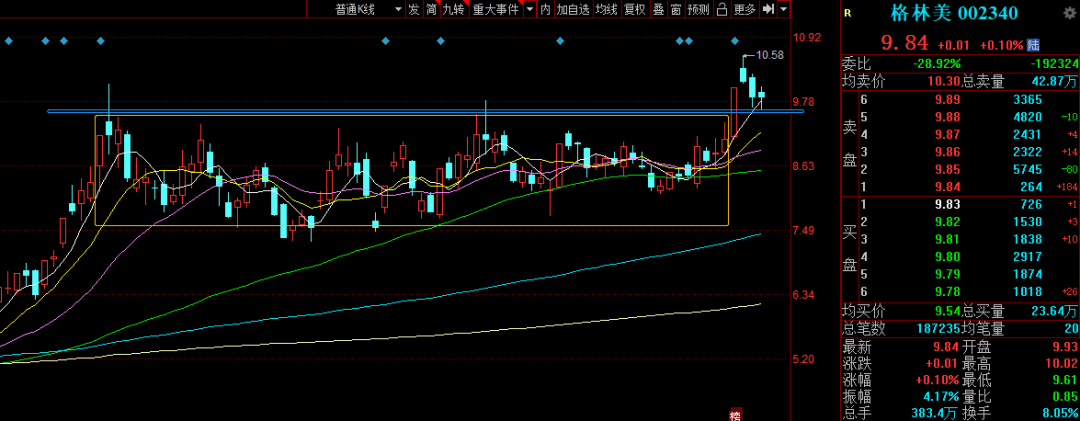Viewport: 1080px width, 421px height.
Task: Expand the rightmost toolbar dropdown arrow
Action: click(784, 9)
